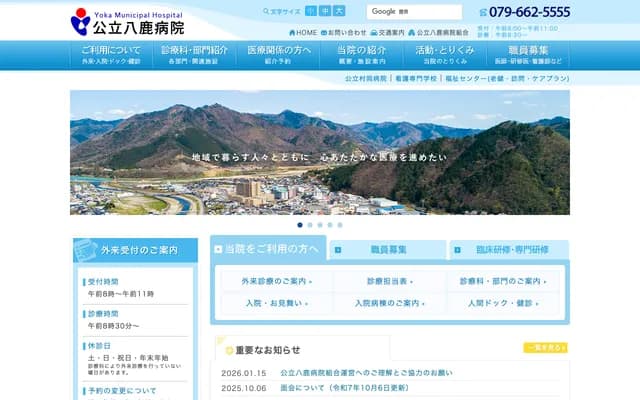The image size is (640, 400).
Task: Click 休診日 heading in sidebar
Action: point(99,346)
